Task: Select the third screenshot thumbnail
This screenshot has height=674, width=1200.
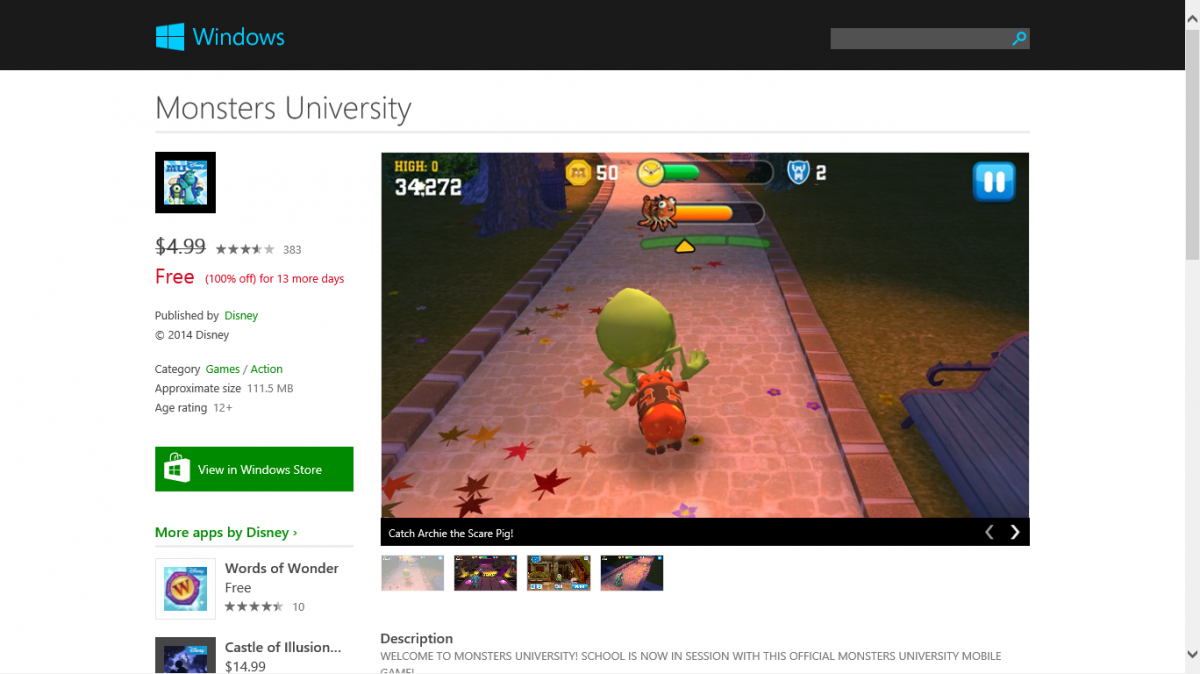Action: pyautogui.click(x=559, y=573)
